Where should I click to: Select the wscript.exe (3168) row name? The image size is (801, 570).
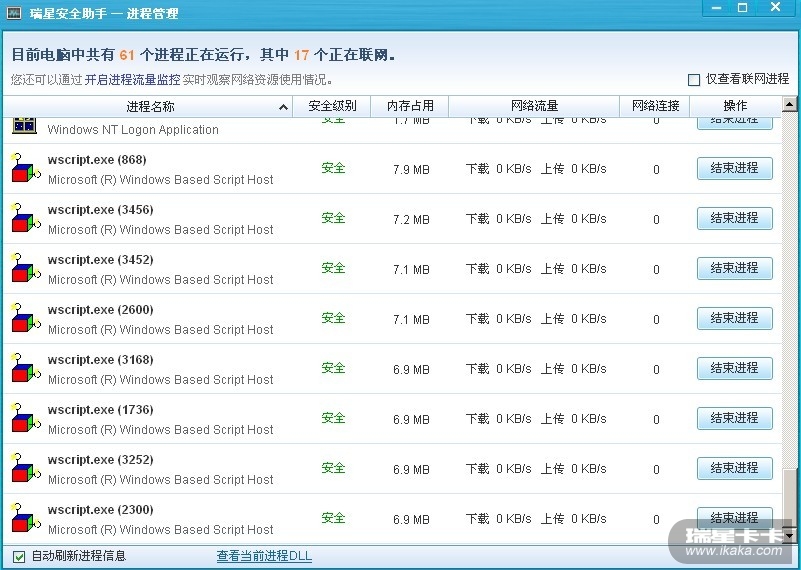[101, 360]
